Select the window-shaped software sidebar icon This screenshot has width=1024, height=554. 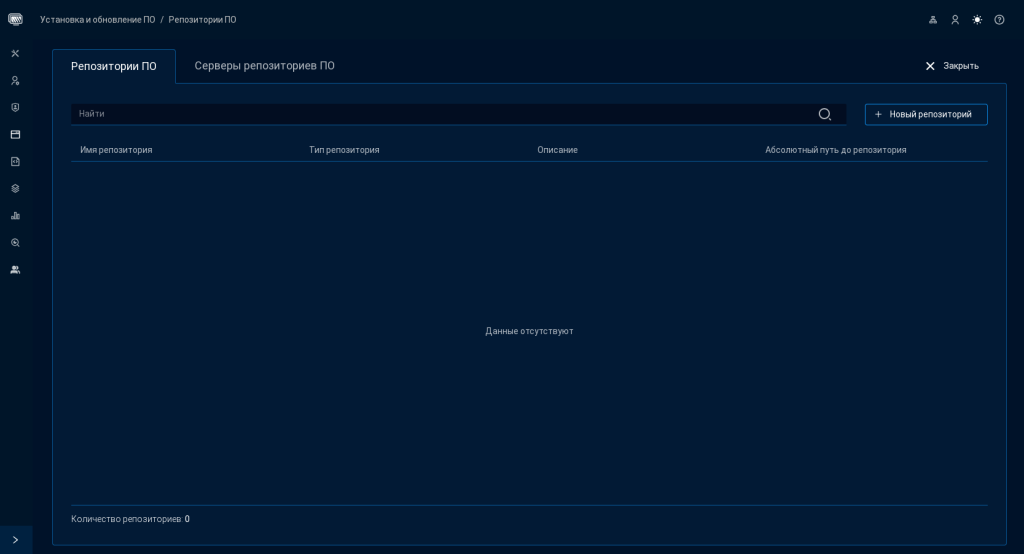pos(15,134)
